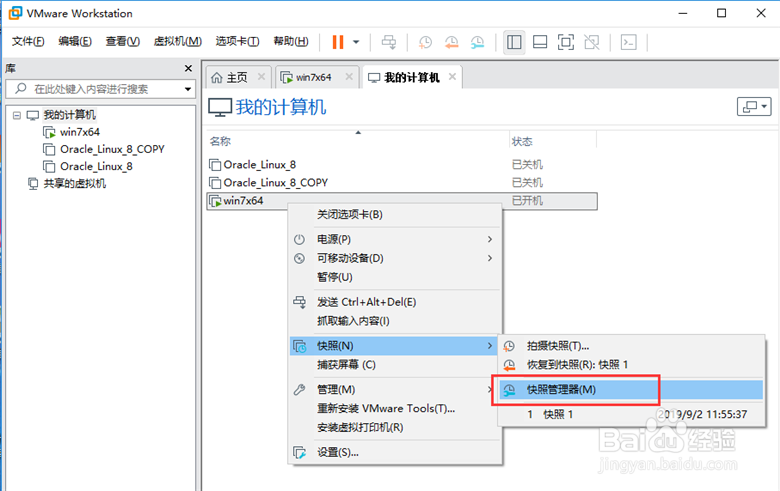Image resolution: width=780 pixels, height=491 pixels.
Task: Open the 电源(P) submenu
Action: 395,239
